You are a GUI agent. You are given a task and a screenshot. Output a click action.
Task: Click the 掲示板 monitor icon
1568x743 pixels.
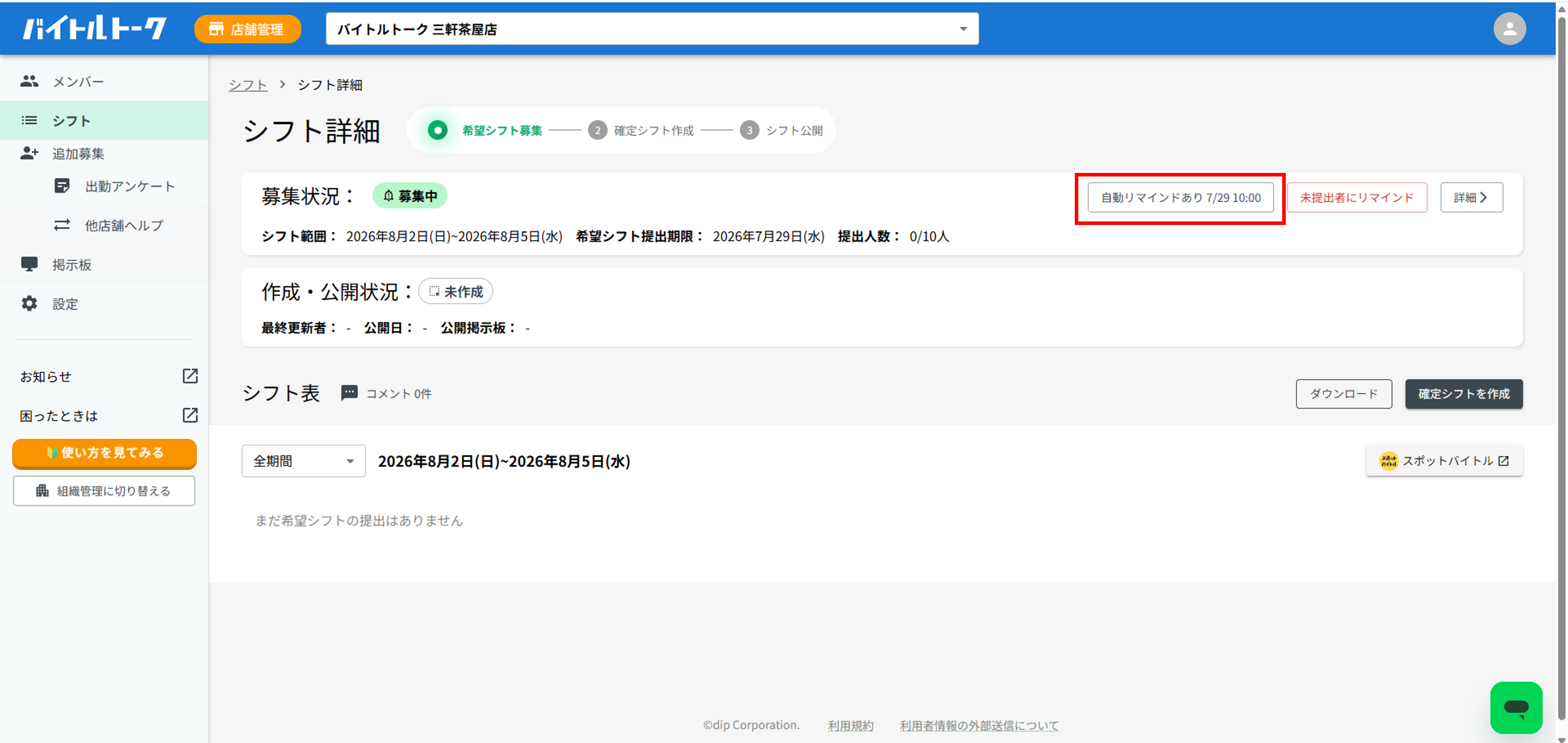coord(29,264)
